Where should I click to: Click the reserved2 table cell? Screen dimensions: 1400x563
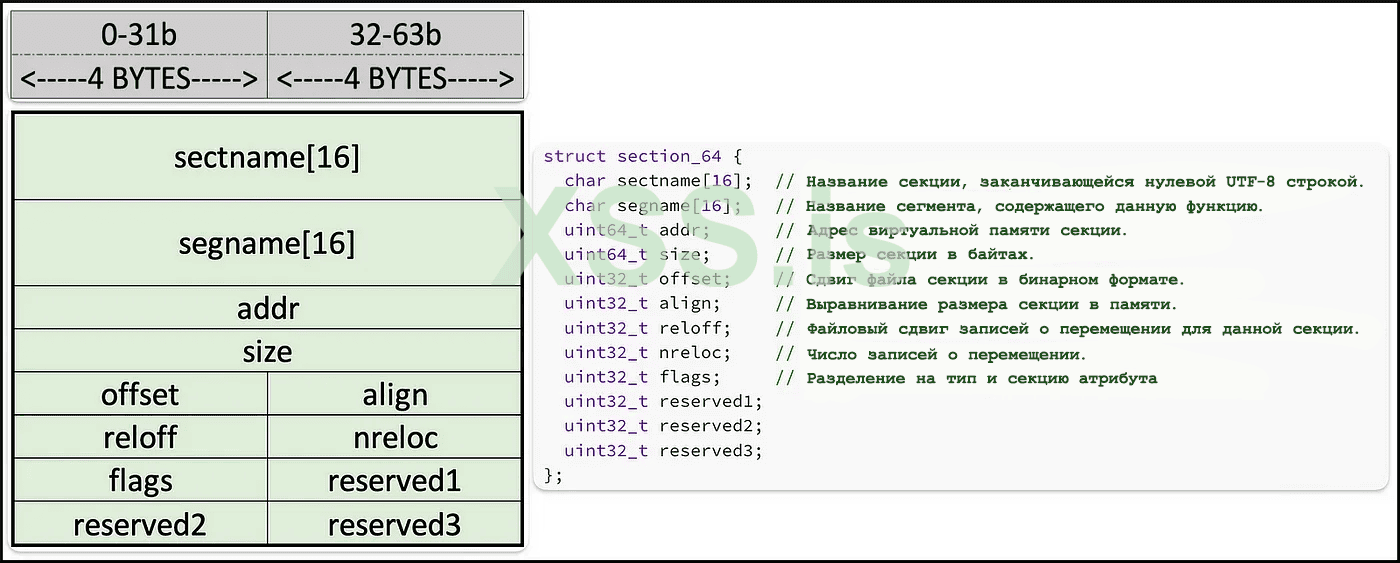[140, 524]
